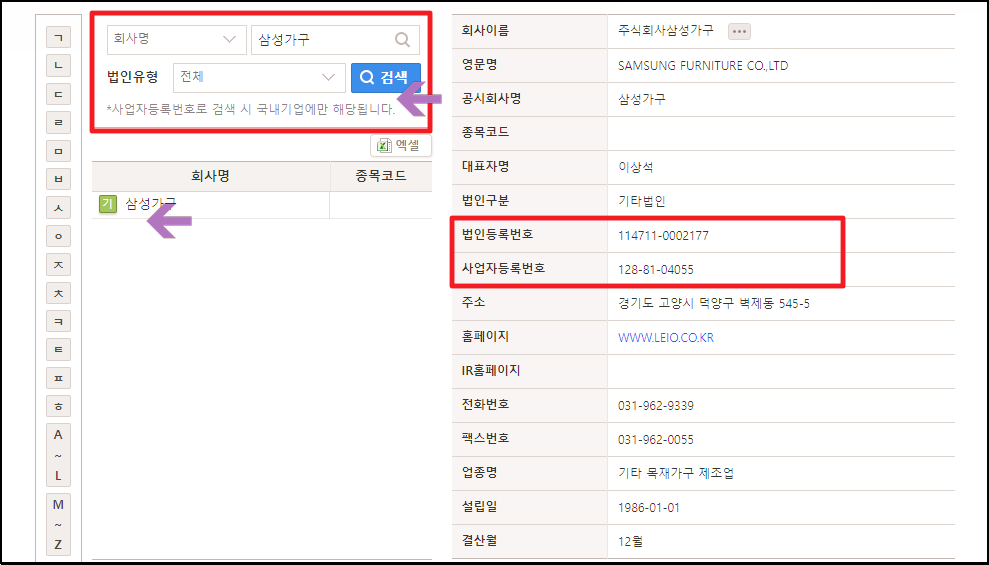The image size is (989, 565).
Task: Filter by consonant ㄷ index button
Action: tap(59, 94)
